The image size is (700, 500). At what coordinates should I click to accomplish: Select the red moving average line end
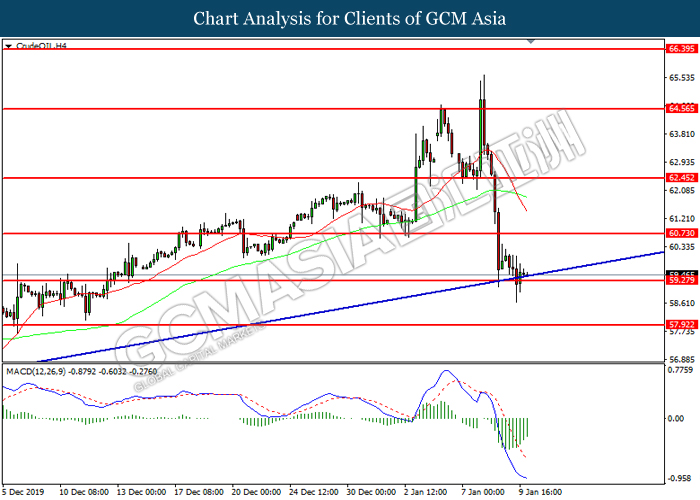526,209
